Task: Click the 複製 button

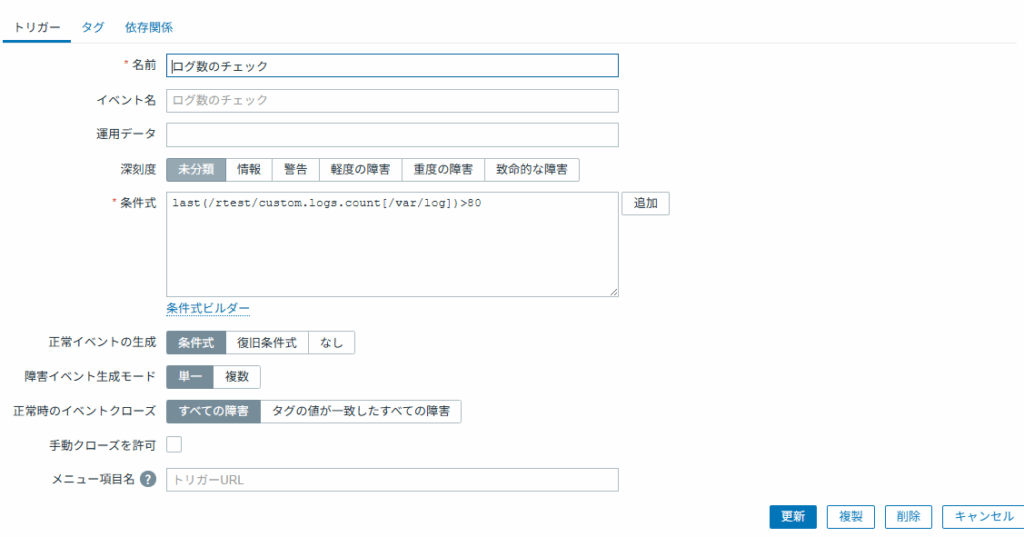Action: click(x=850, y=517)
